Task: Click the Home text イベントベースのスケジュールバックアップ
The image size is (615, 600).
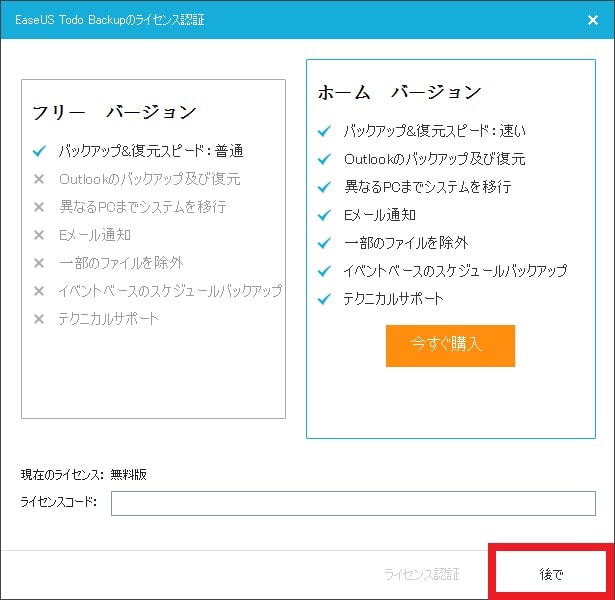Action: (455, 271)
